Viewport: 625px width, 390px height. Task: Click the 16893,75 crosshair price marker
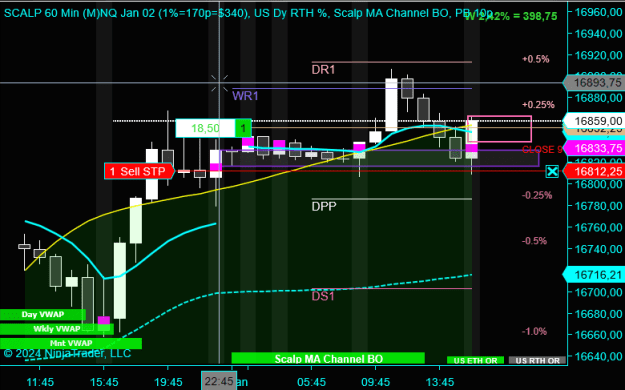pos(594,83)
